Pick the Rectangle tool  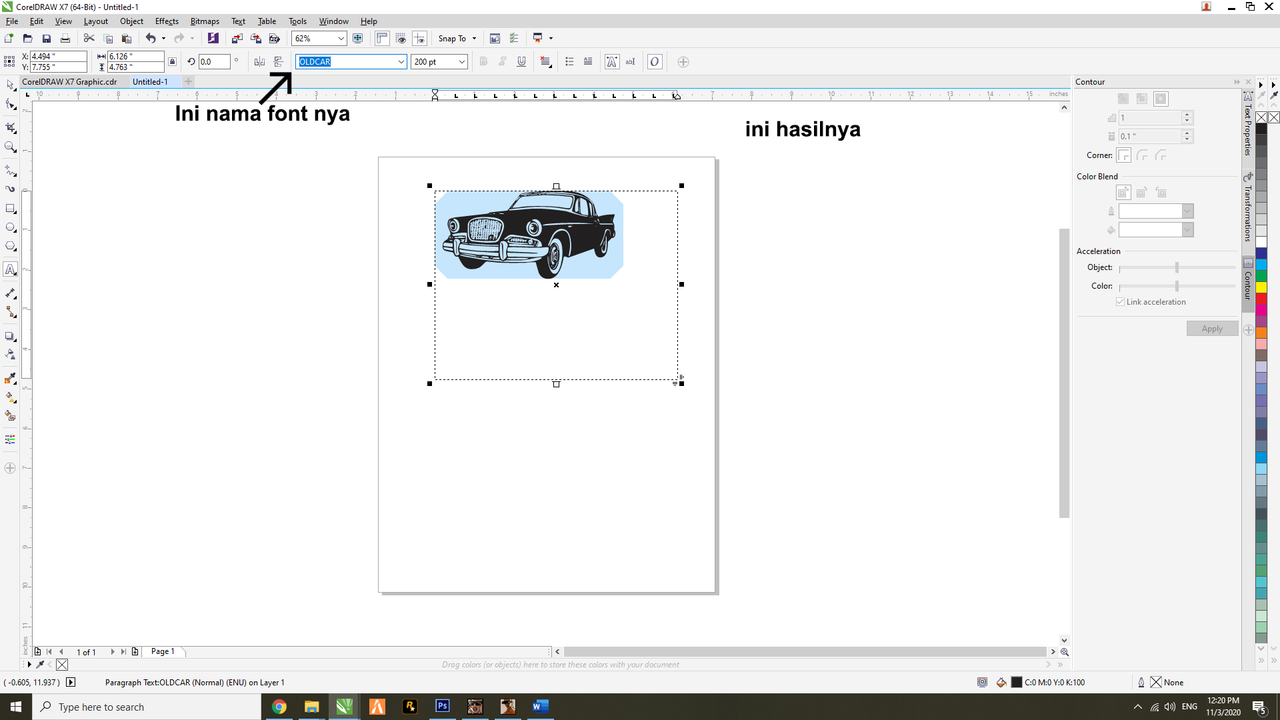click(11, 209)
